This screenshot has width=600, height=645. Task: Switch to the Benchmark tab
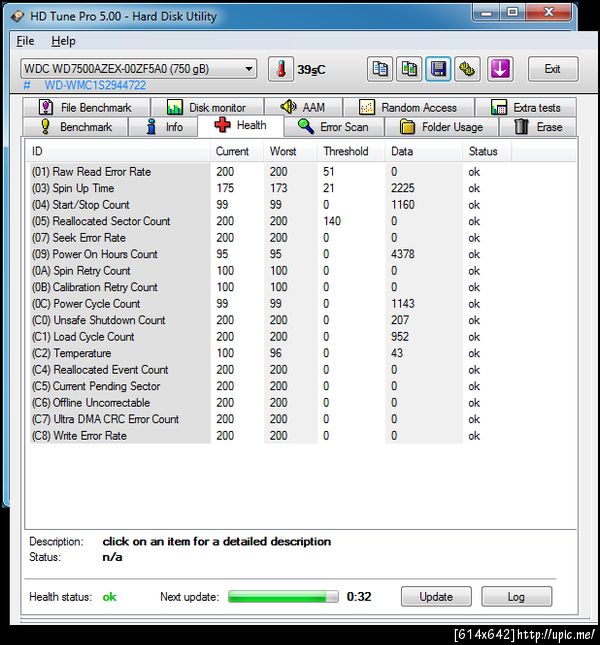[x=76, y=127]
